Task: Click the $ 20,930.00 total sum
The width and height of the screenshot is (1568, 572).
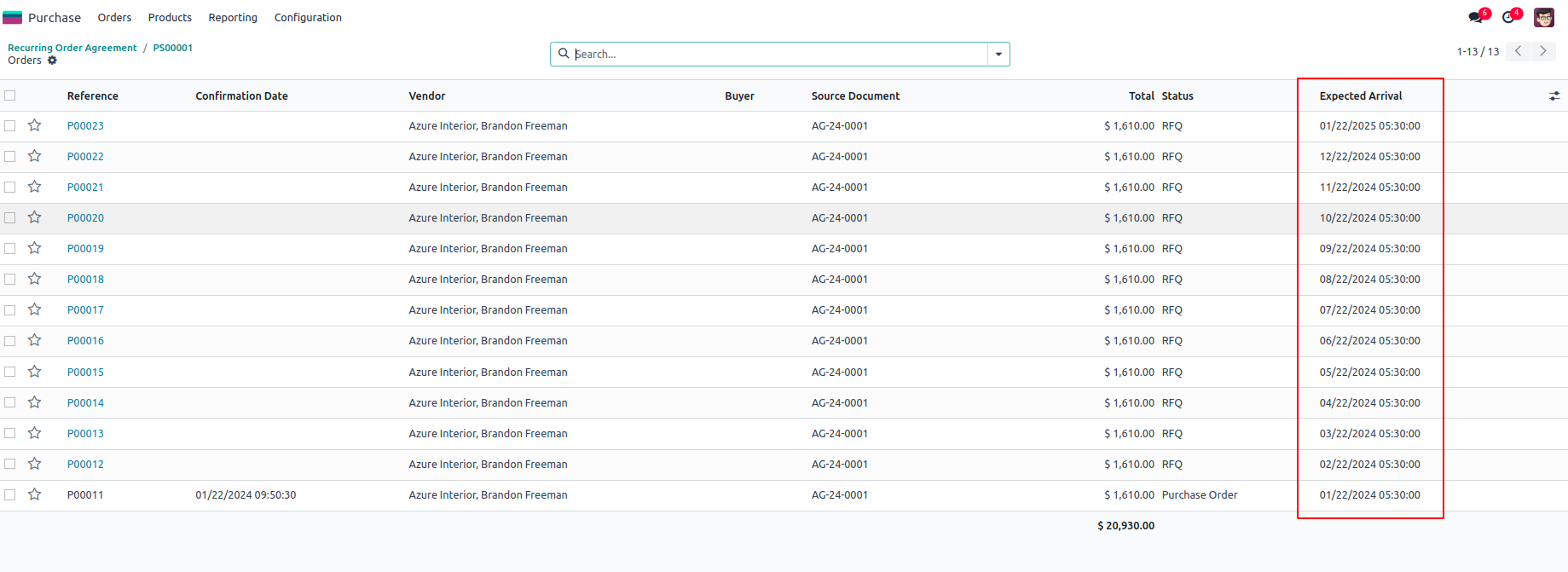Action: pos(1125,525)
